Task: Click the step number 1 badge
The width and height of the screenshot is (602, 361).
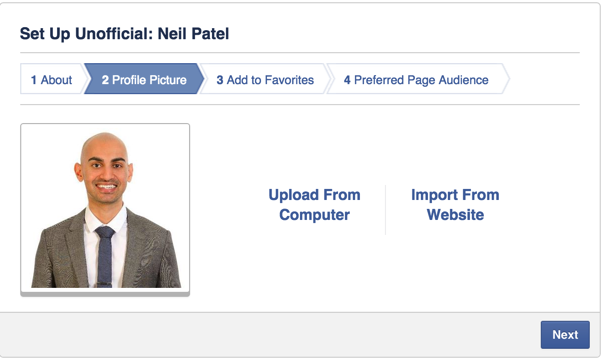Action: click(34, 80)
